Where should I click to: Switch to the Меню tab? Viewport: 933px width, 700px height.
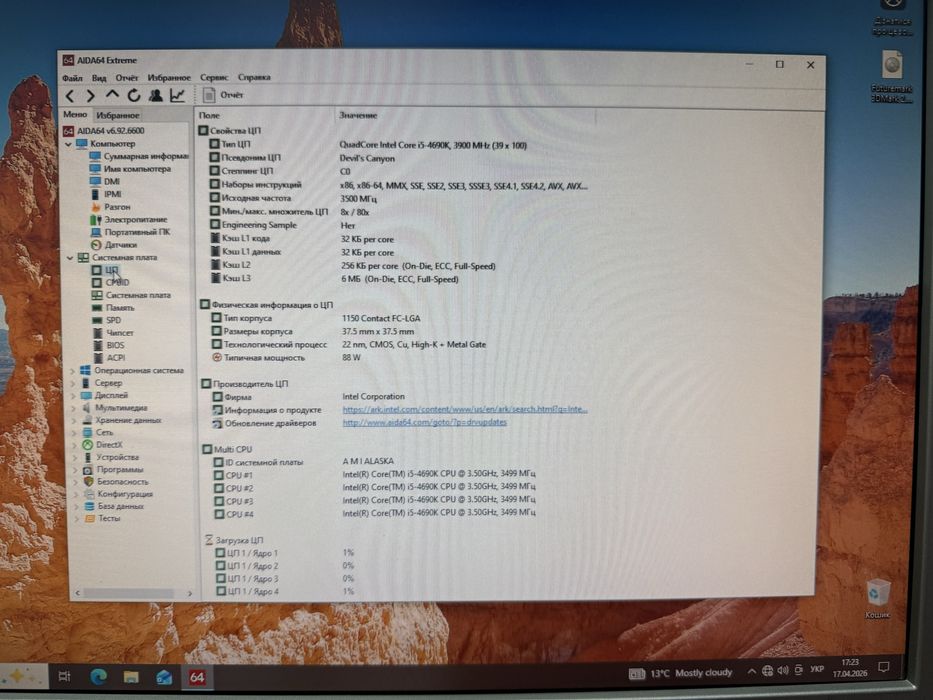click(x=75, y=114)
